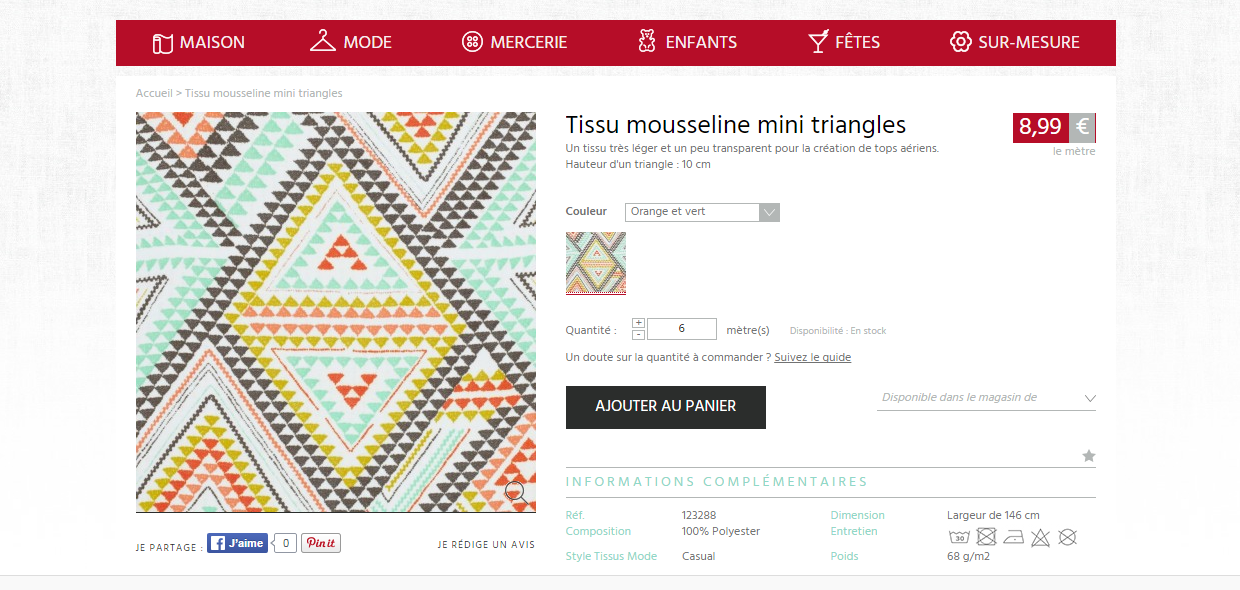
Task: Click the plus stepper to increase quantity
Action: [638, 322]
